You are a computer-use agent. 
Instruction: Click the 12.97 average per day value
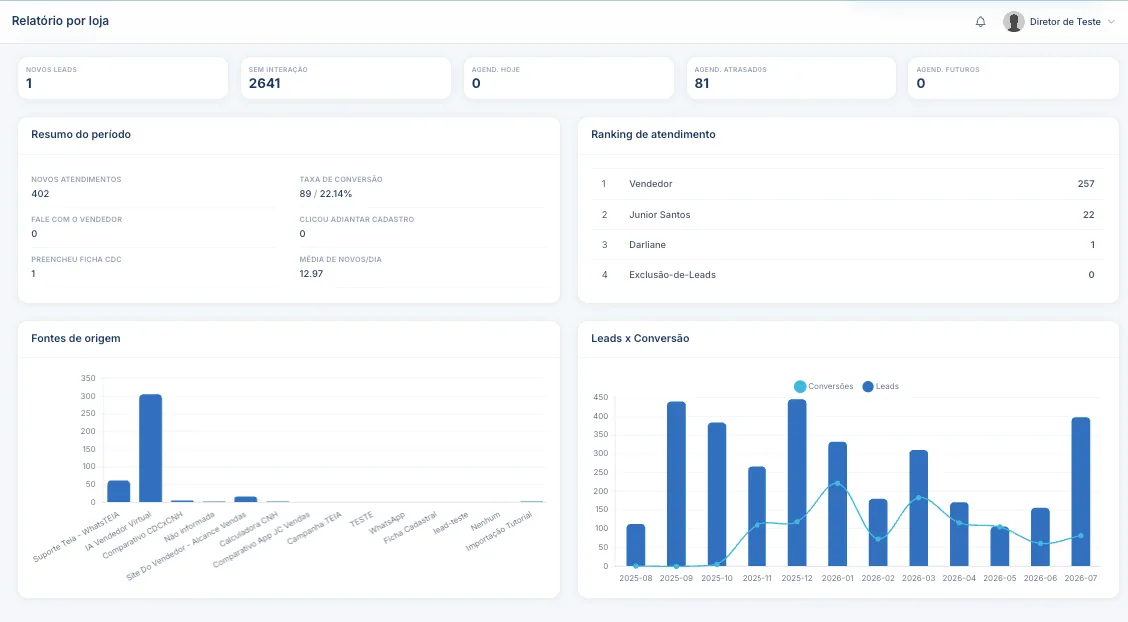click(x=311, y=273)
